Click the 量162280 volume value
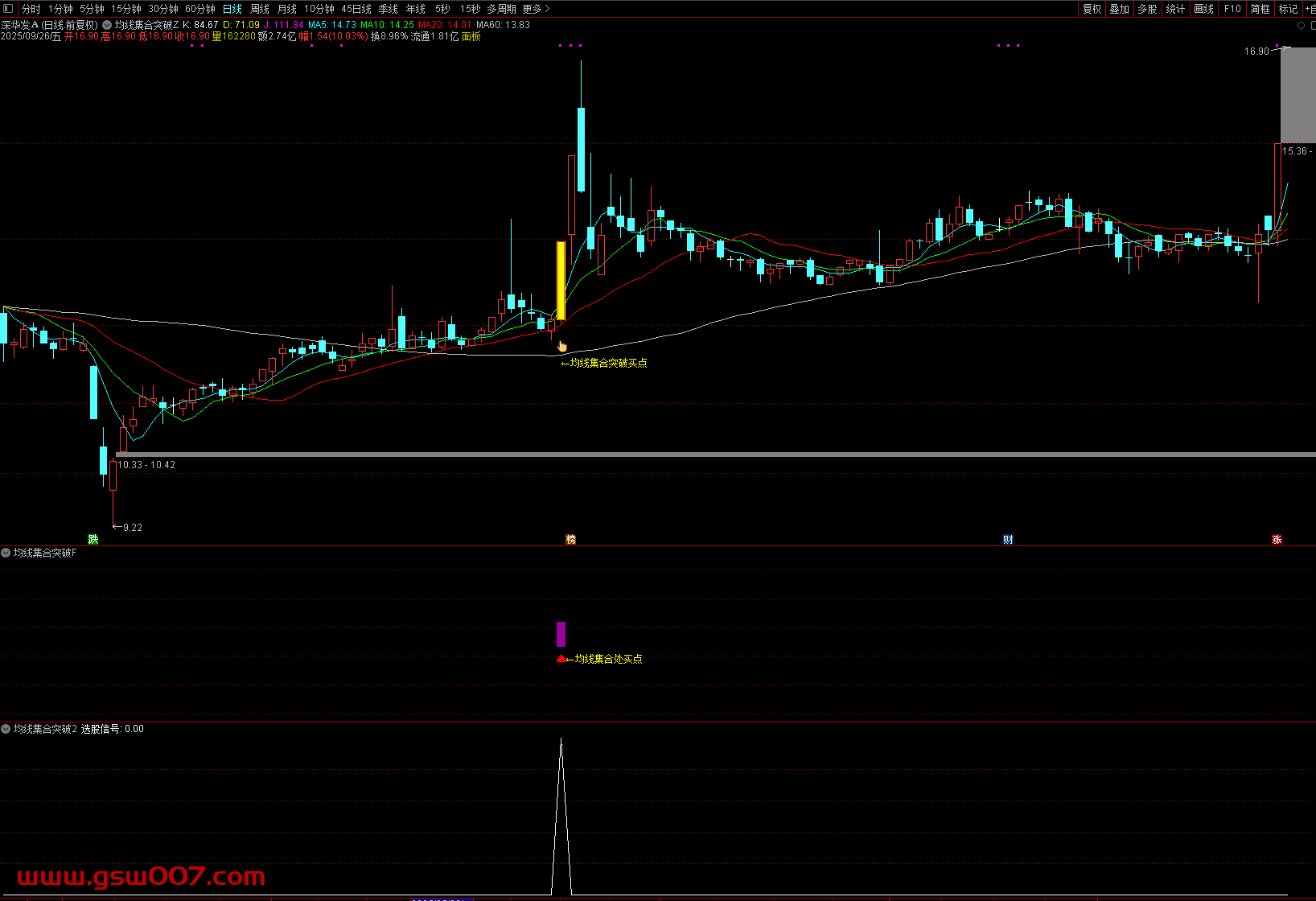Screen dimensions: 1316x901 tap(233, 36)
